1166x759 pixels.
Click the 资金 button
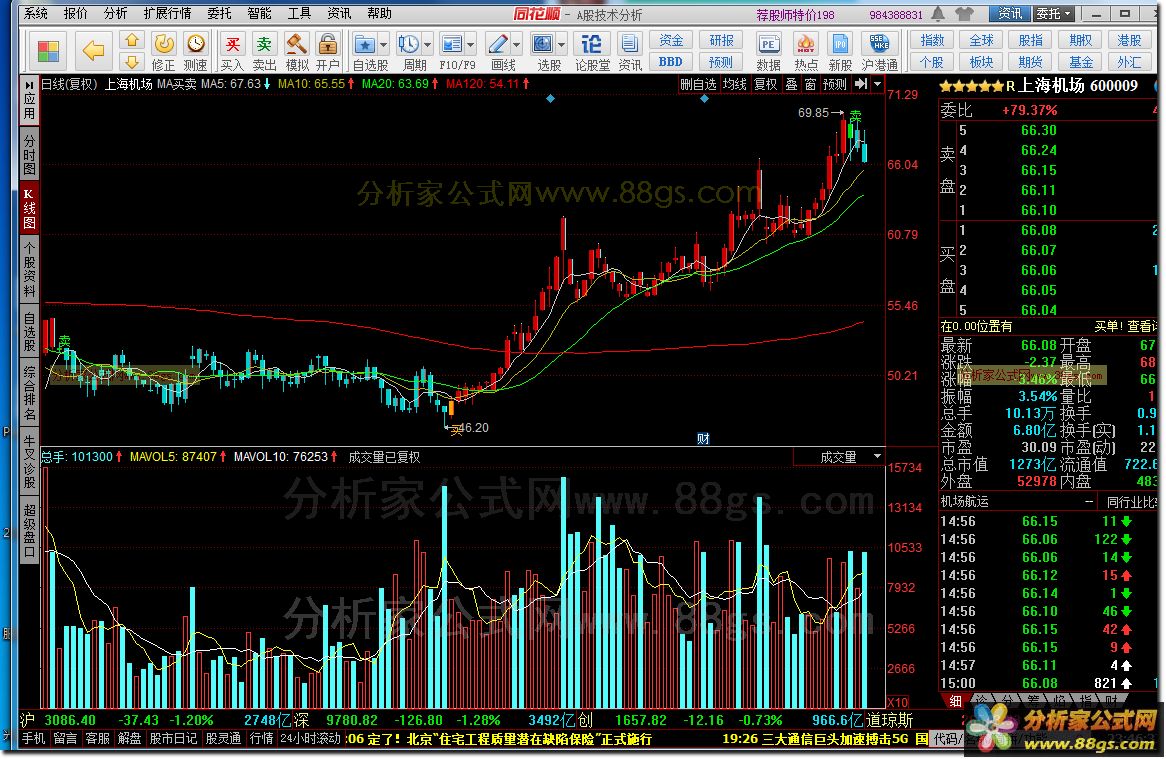(x=671, y=40)
